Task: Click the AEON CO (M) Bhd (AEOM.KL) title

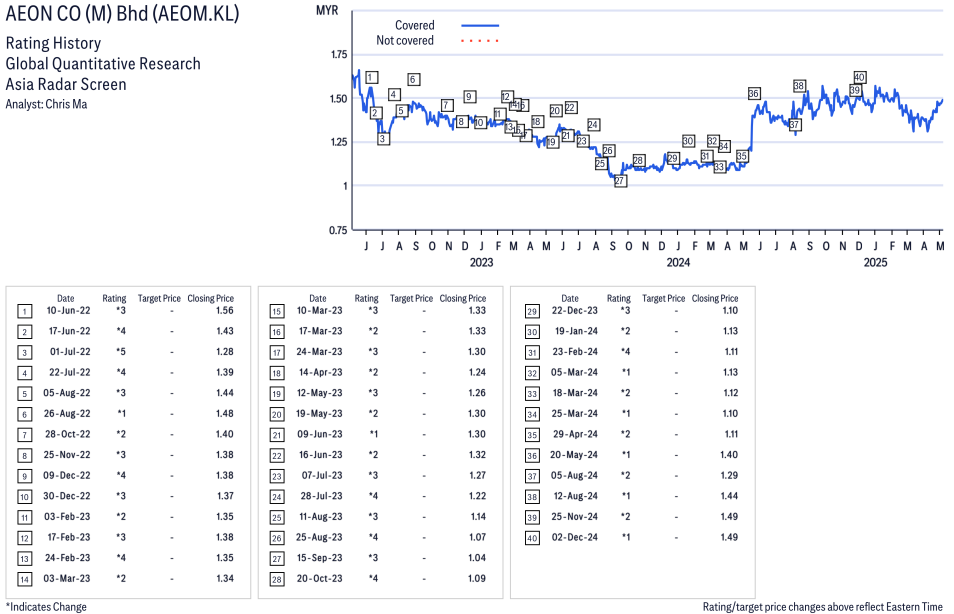Action: [122, 13]
